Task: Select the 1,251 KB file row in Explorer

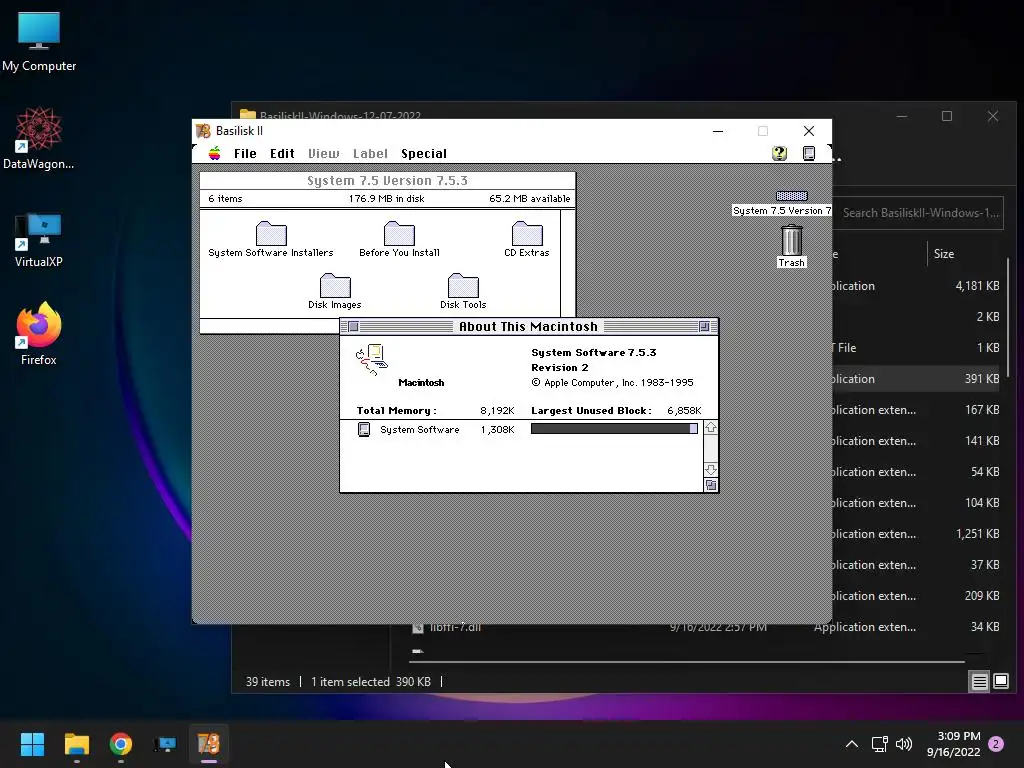Action: 918,534
